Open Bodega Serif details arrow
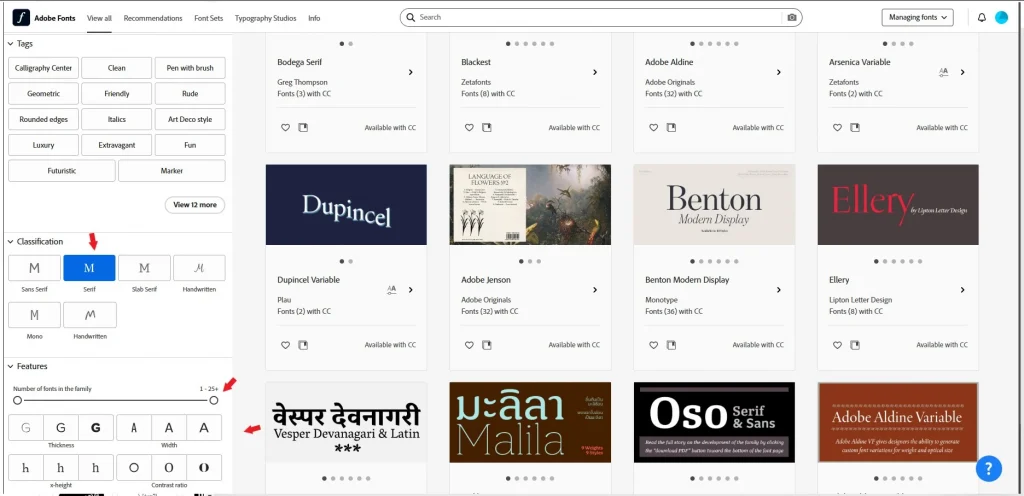This screenshot has width=1024, height=496. 411,72
